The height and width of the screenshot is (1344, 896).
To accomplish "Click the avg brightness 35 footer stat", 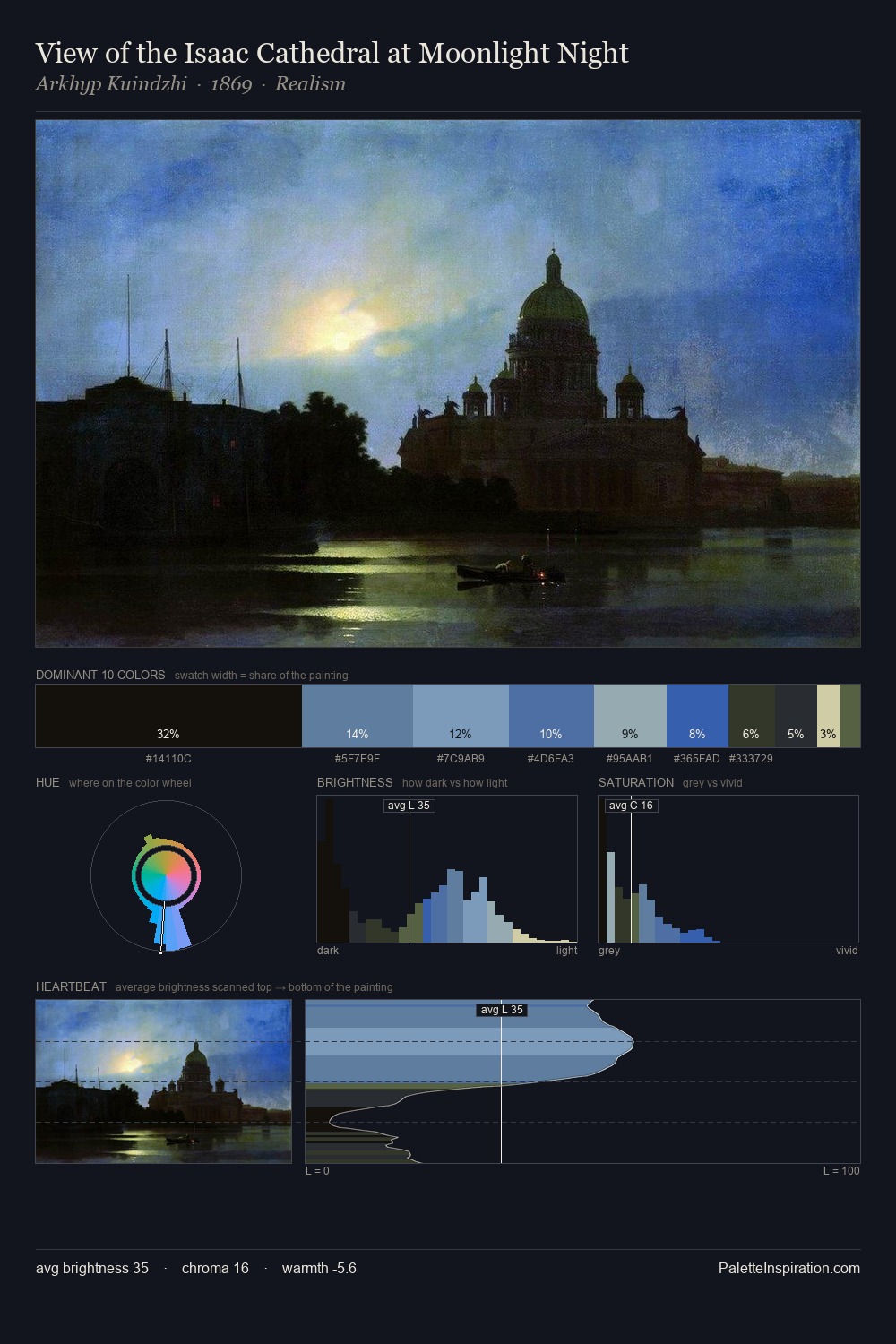I will click(x=92, y=1268).
